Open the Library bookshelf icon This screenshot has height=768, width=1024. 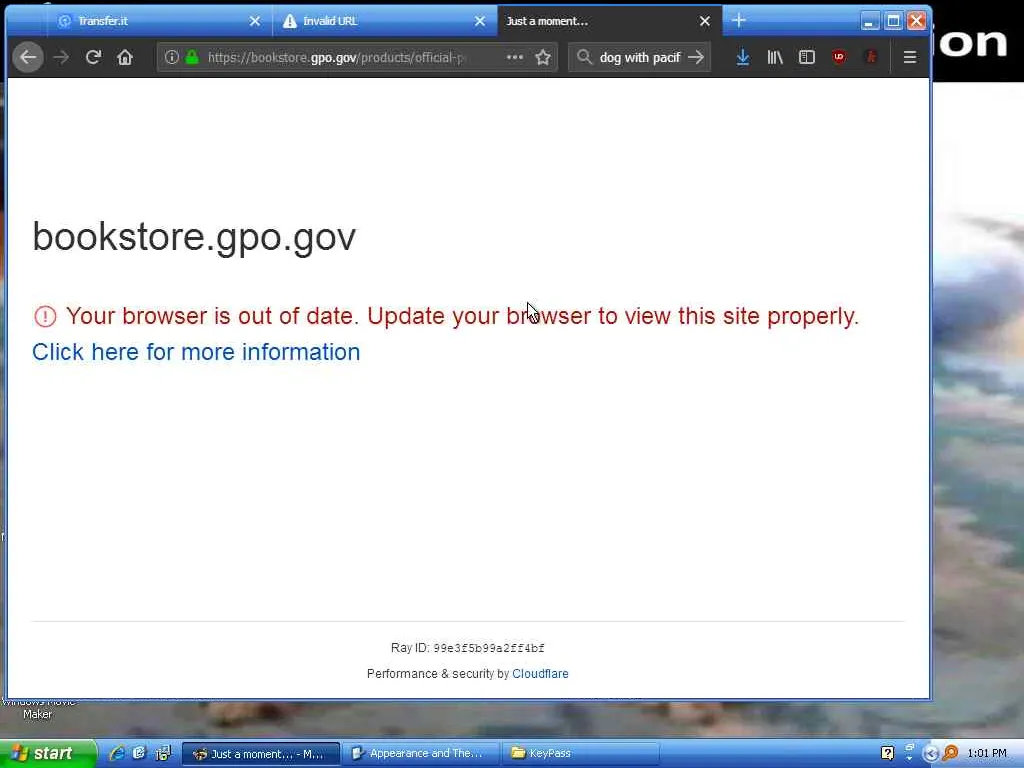pyautogui.click(x=775, y=57)
